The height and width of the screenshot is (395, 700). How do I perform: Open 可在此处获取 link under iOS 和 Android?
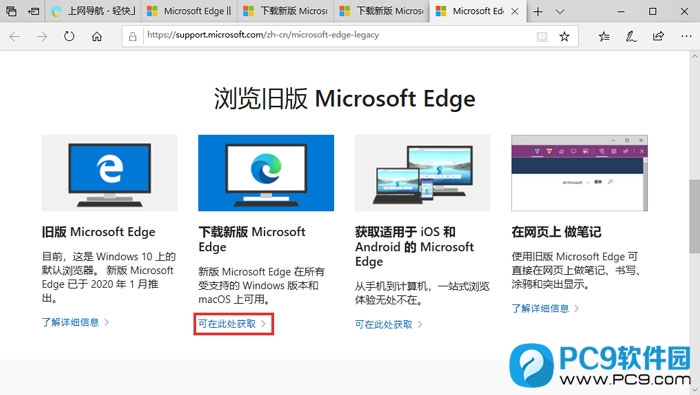point(388,324)
